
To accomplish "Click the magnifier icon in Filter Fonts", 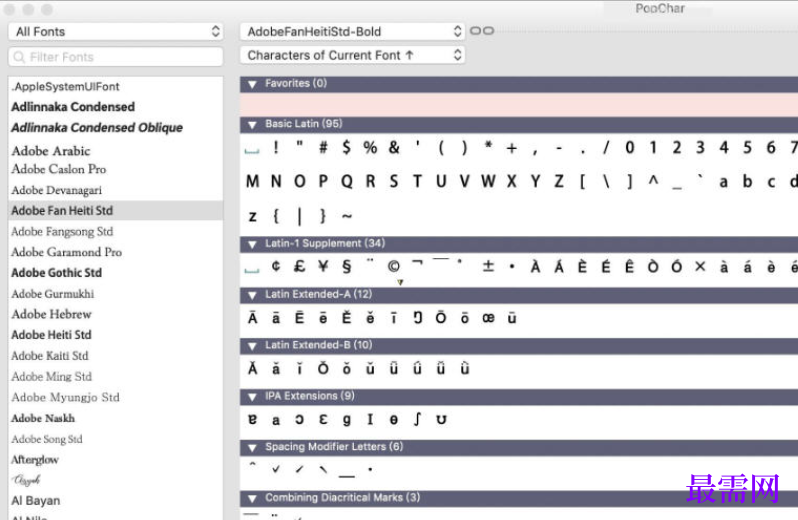I will click(x=19, y=57).
